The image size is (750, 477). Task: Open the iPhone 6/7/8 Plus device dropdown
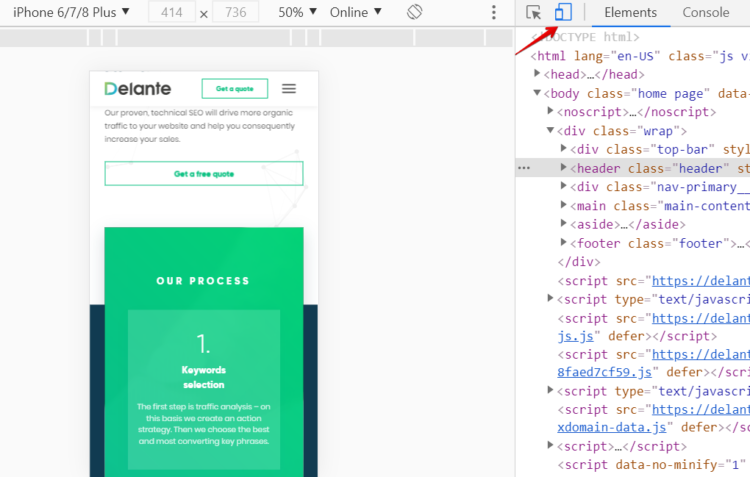coord(71,12)
